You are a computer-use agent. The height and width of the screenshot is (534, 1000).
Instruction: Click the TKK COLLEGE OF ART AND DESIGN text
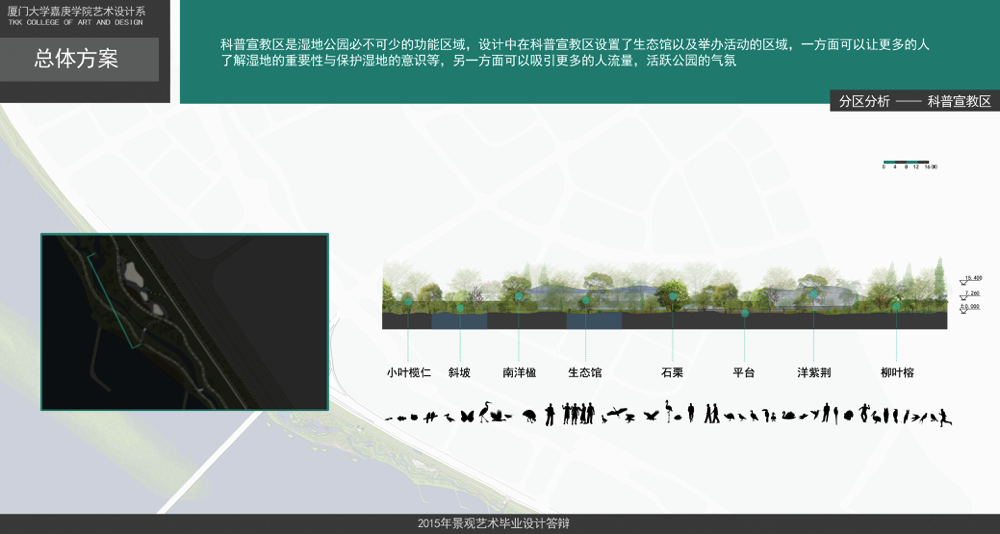[76, 22]
